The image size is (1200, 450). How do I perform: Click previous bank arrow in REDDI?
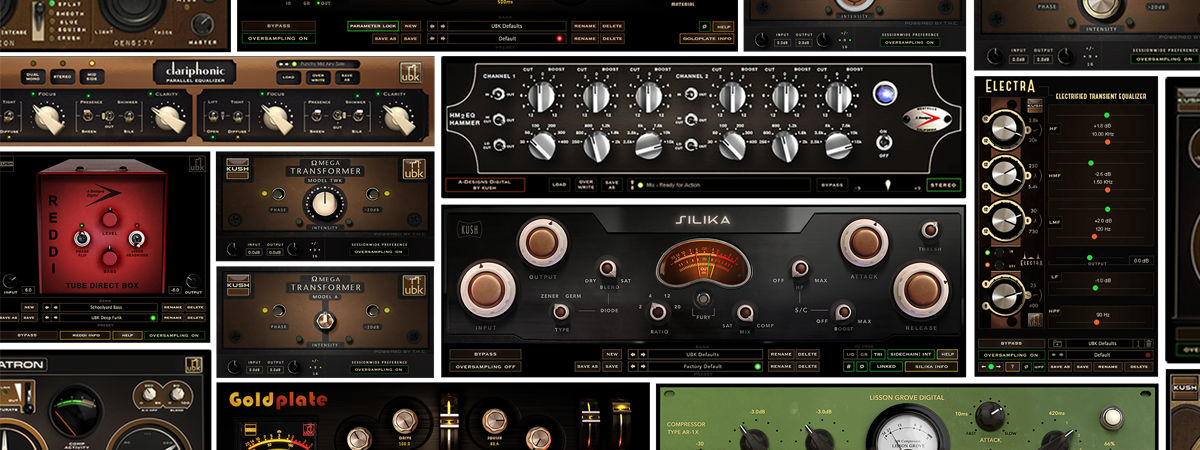tap(47, 307)
